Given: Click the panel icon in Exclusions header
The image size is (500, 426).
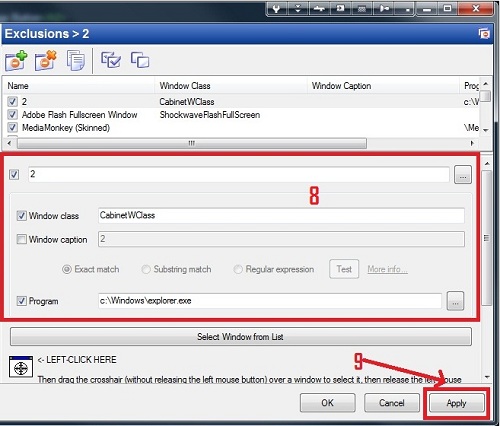Looking at the screenshot, I should point(484,34).
